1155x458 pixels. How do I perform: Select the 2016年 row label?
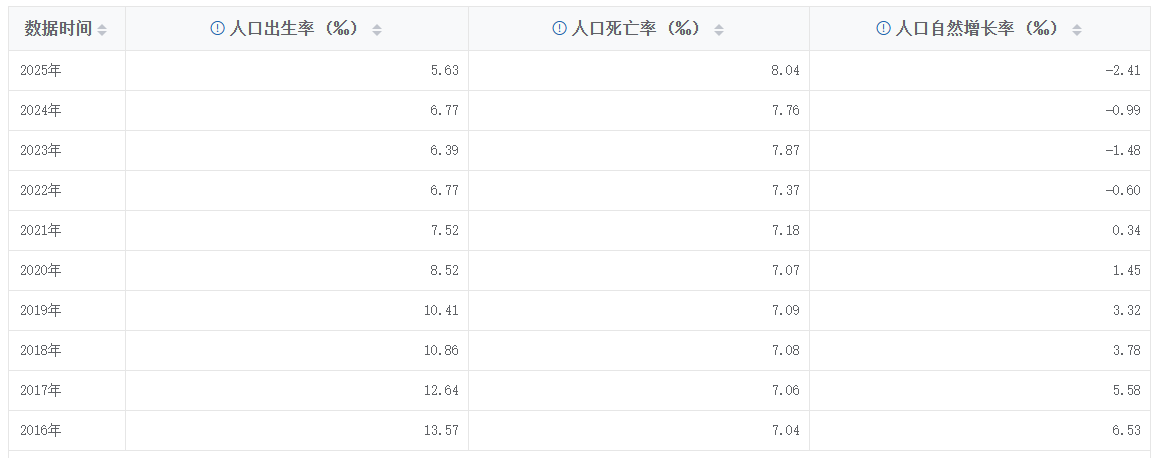[x=41, y=430]
